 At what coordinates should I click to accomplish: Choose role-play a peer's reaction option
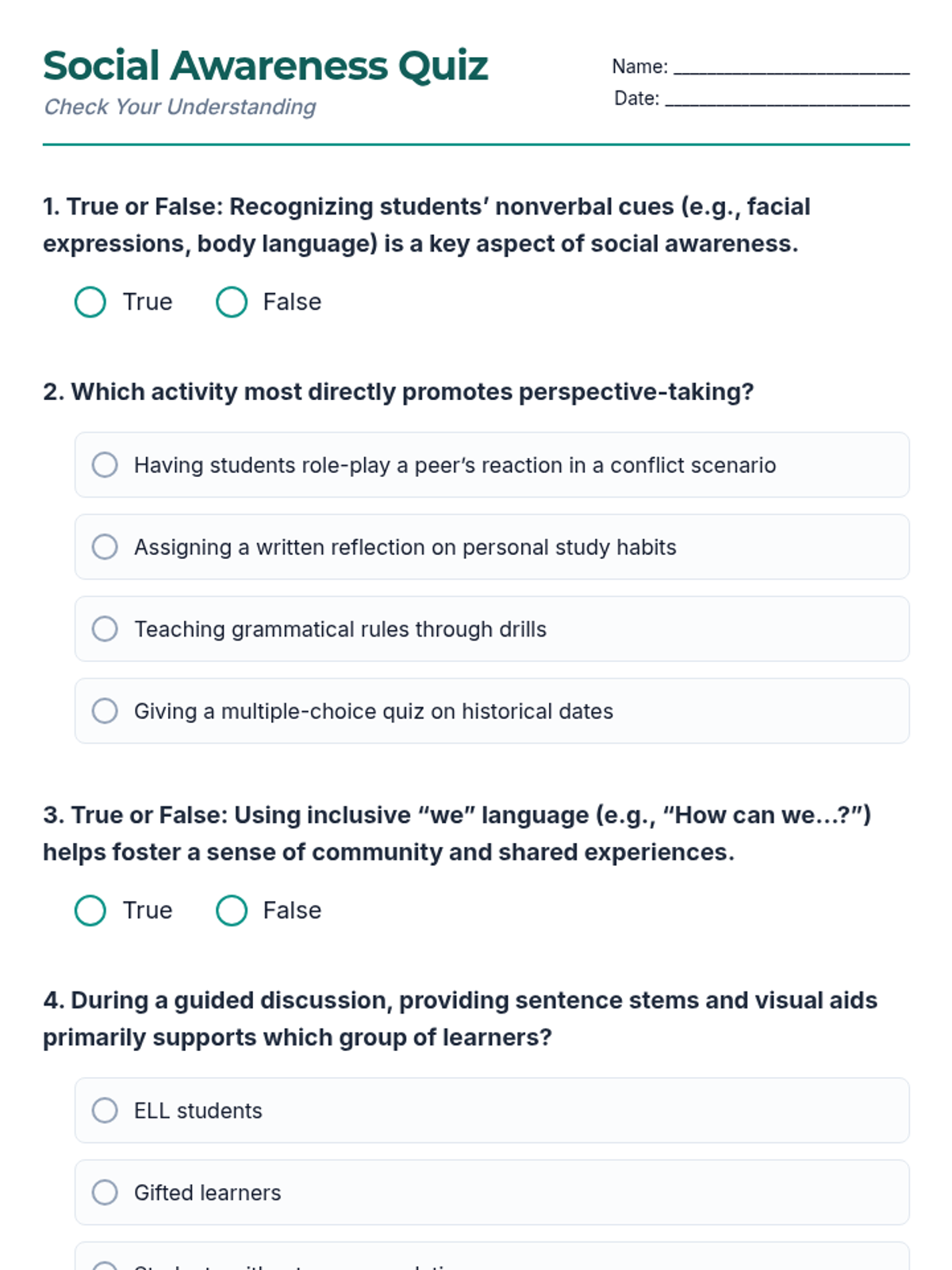(x=105, y=465)
